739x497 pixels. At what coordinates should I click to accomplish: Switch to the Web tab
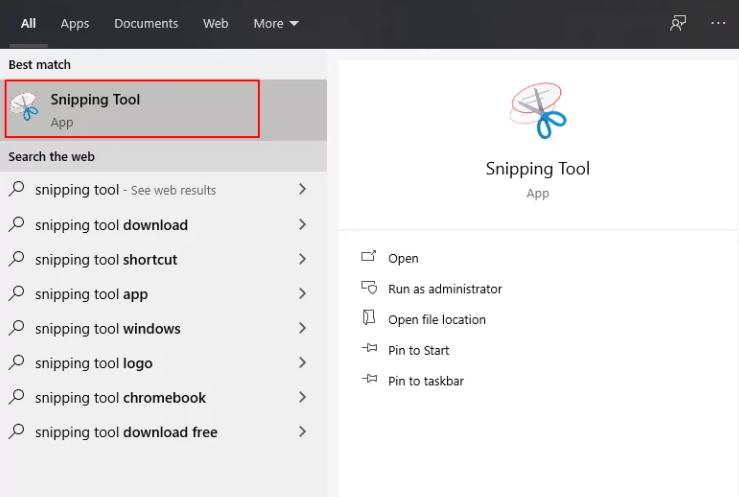(x=215, y=24)
